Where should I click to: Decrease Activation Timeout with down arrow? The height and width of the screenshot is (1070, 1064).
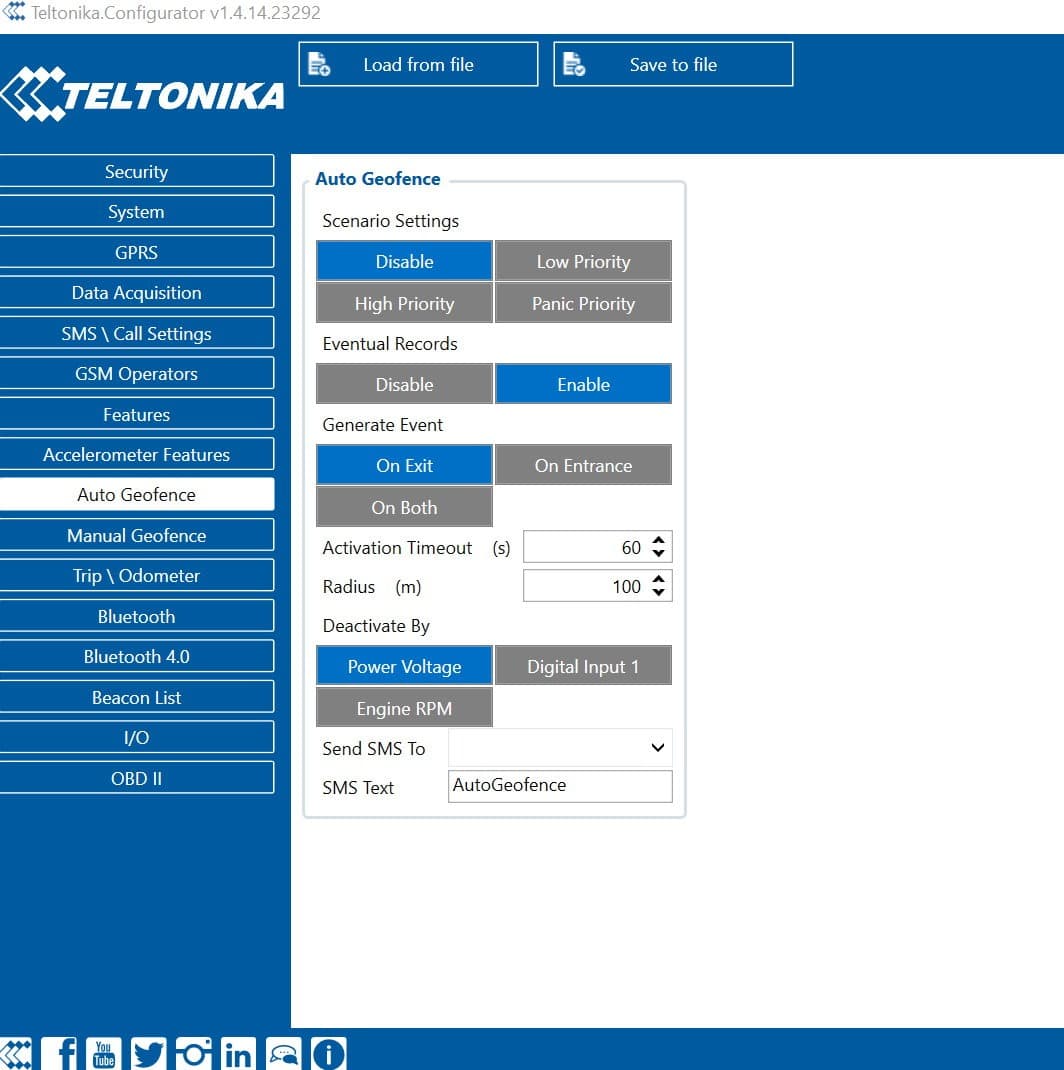point(658,553)
